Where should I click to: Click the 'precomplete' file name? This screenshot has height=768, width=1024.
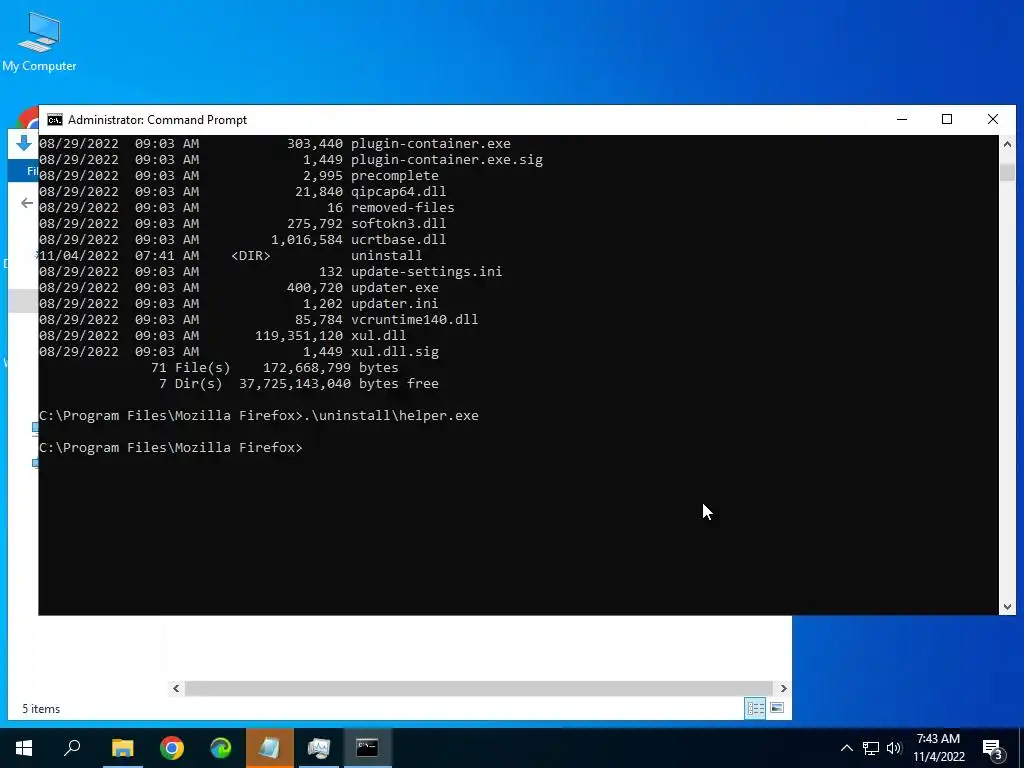tap(394, 176)
